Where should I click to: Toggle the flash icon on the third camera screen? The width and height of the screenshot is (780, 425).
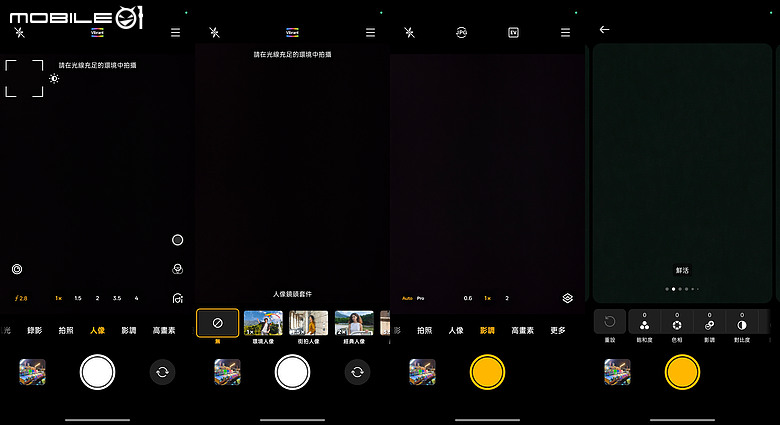pos(409,33)
